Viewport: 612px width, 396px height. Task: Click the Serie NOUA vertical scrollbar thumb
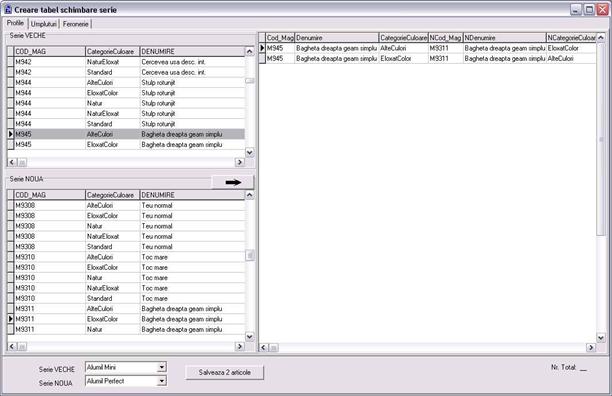point(250,255)
